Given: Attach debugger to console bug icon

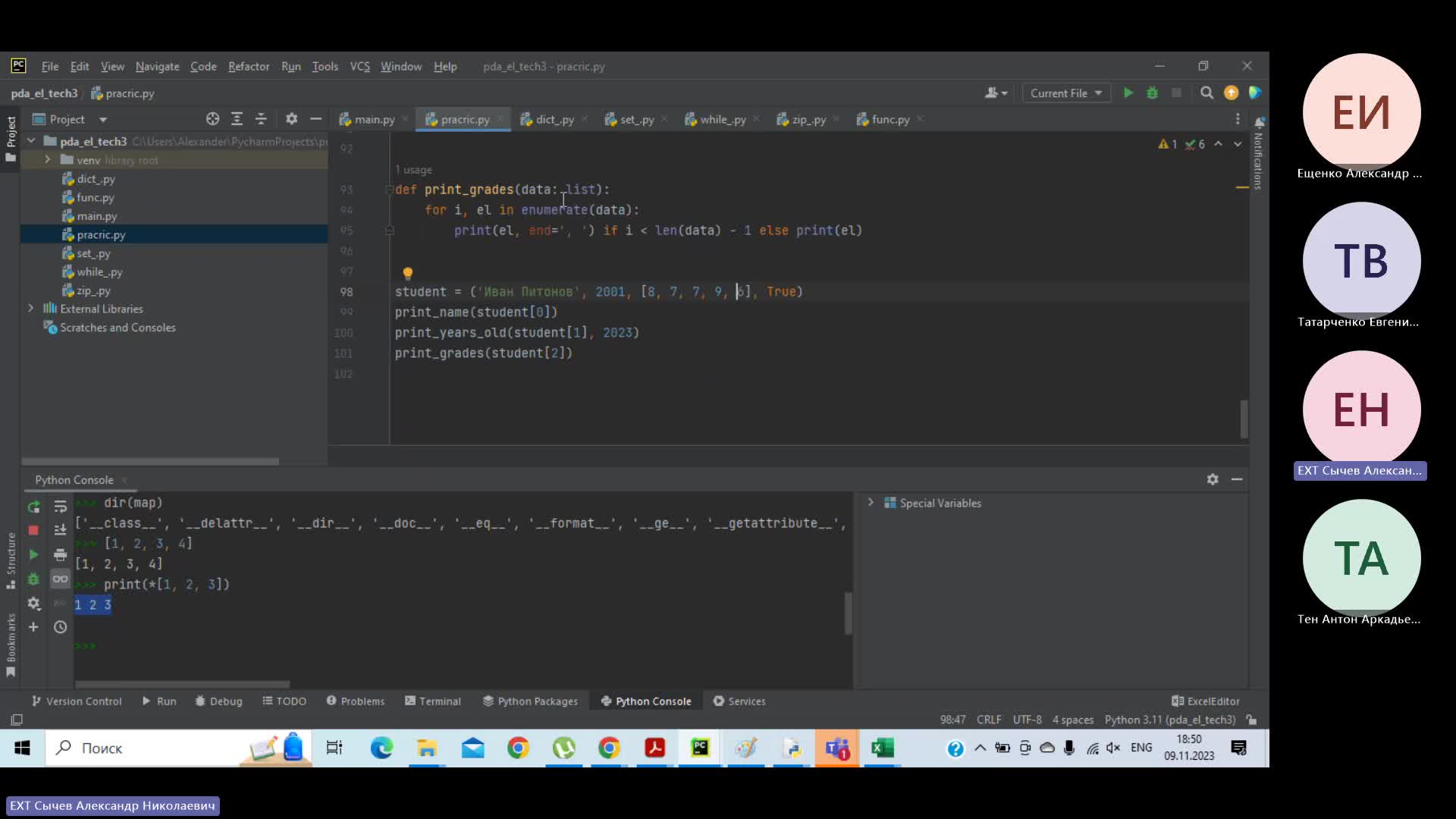Looking at the screenshot, I should (33, 579).
